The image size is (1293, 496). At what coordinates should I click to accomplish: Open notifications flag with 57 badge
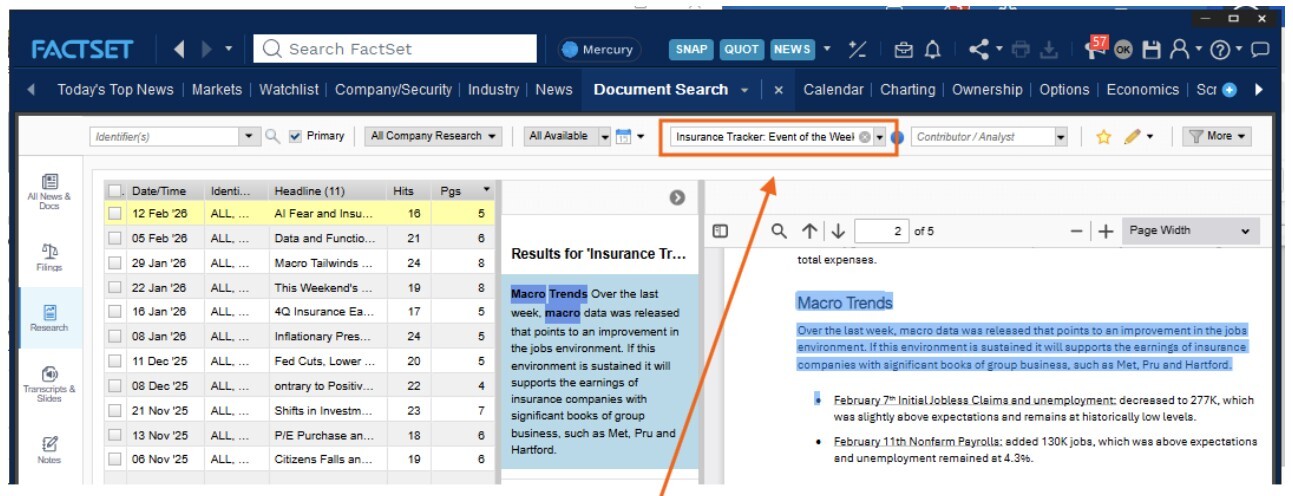point(1096,47)
